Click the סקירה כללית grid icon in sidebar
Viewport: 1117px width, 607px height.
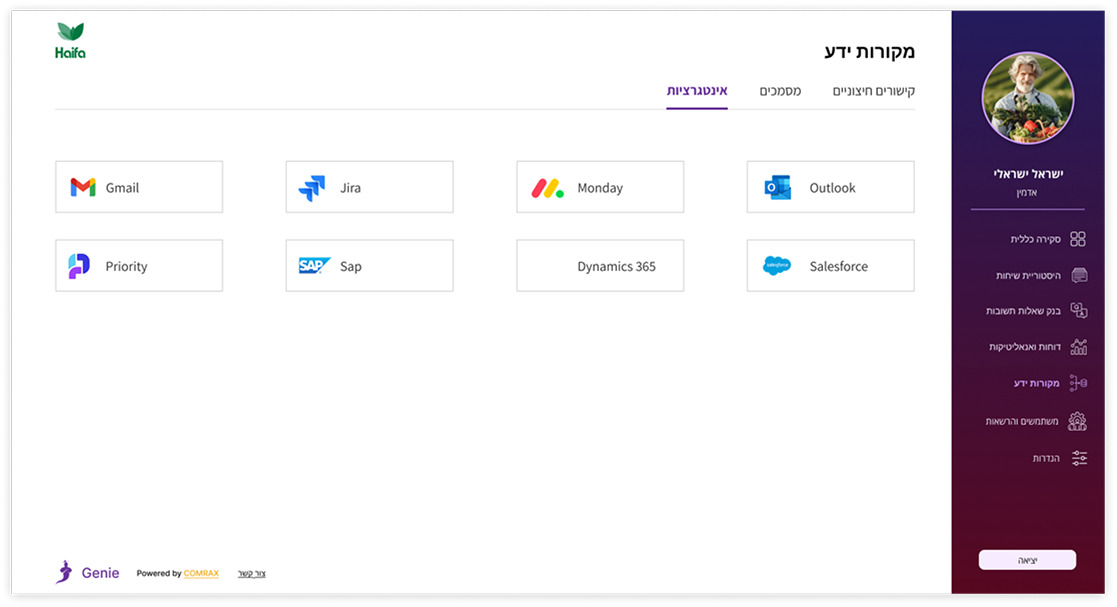pos(1078,239)
